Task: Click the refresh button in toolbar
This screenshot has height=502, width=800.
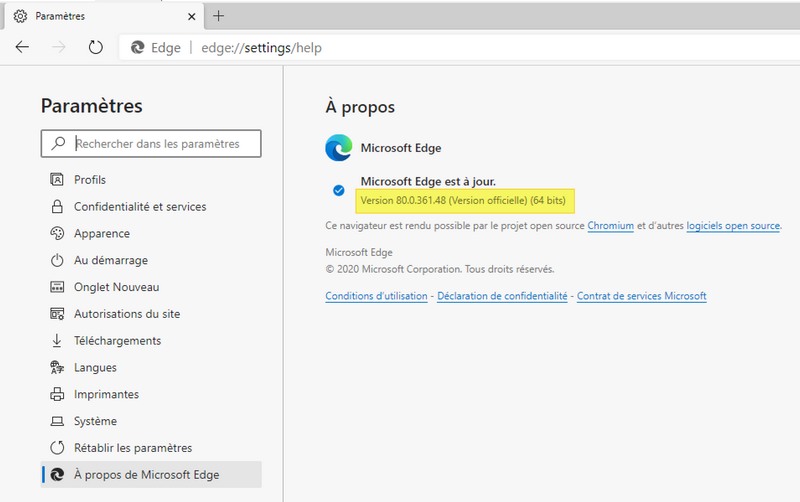Action: (96, 47)
